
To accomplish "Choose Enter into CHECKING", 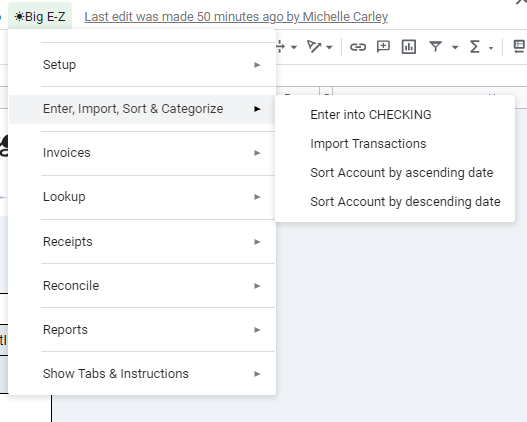I will [x=395, y=115].
